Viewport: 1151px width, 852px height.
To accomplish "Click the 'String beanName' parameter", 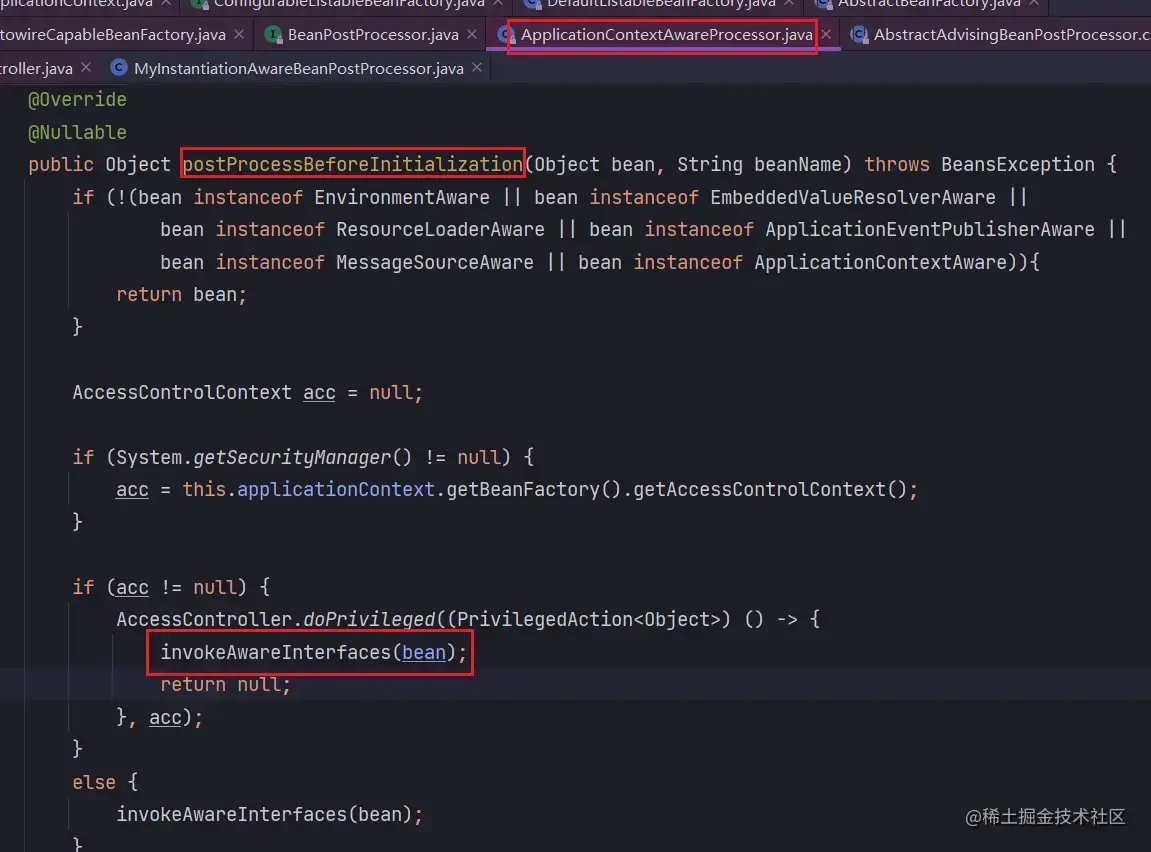I will (x=760, y=164).
